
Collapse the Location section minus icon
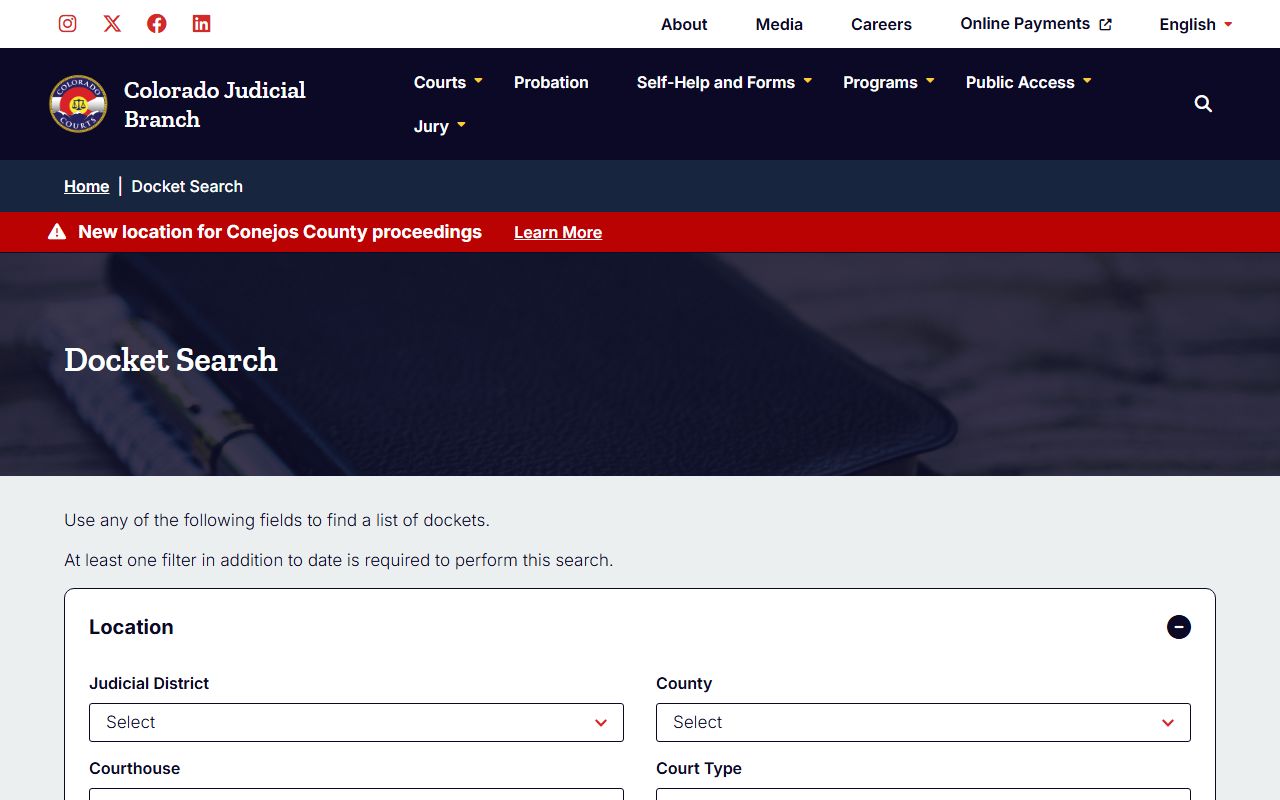click(1178, 627)
